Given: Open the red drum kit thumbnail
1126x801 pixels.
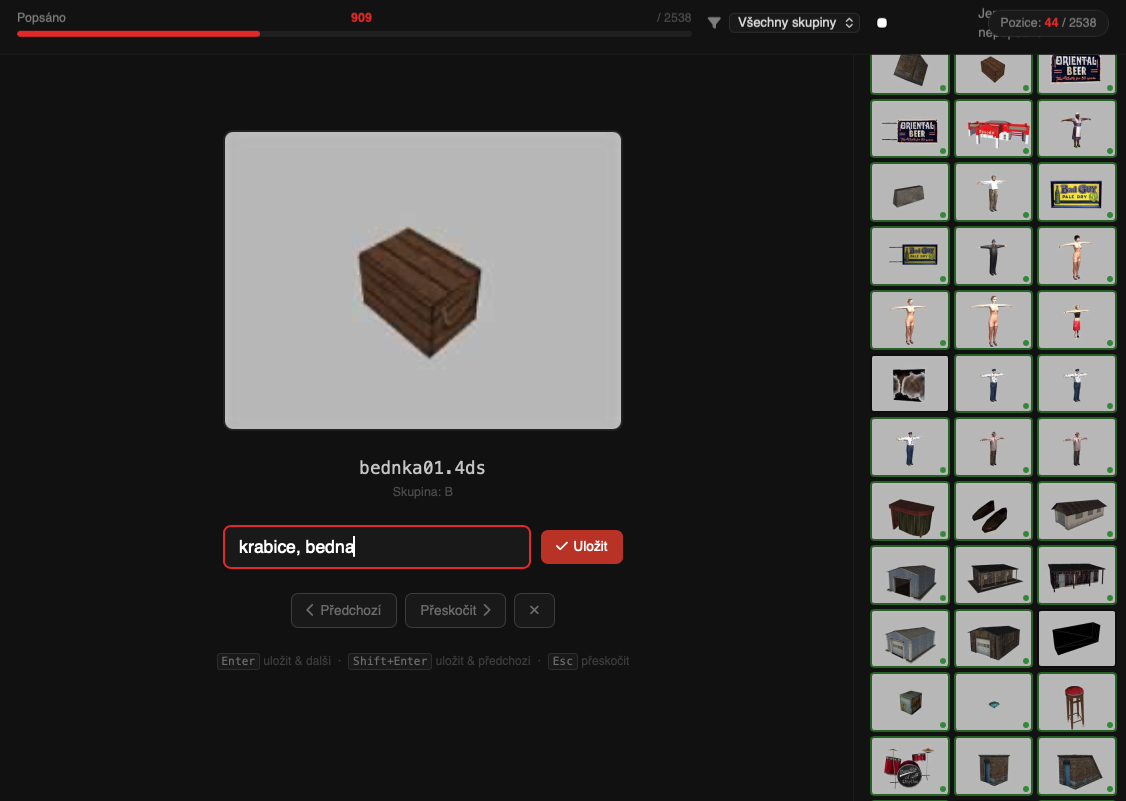Looking at the screenshot, I should [x=910, y=766].
